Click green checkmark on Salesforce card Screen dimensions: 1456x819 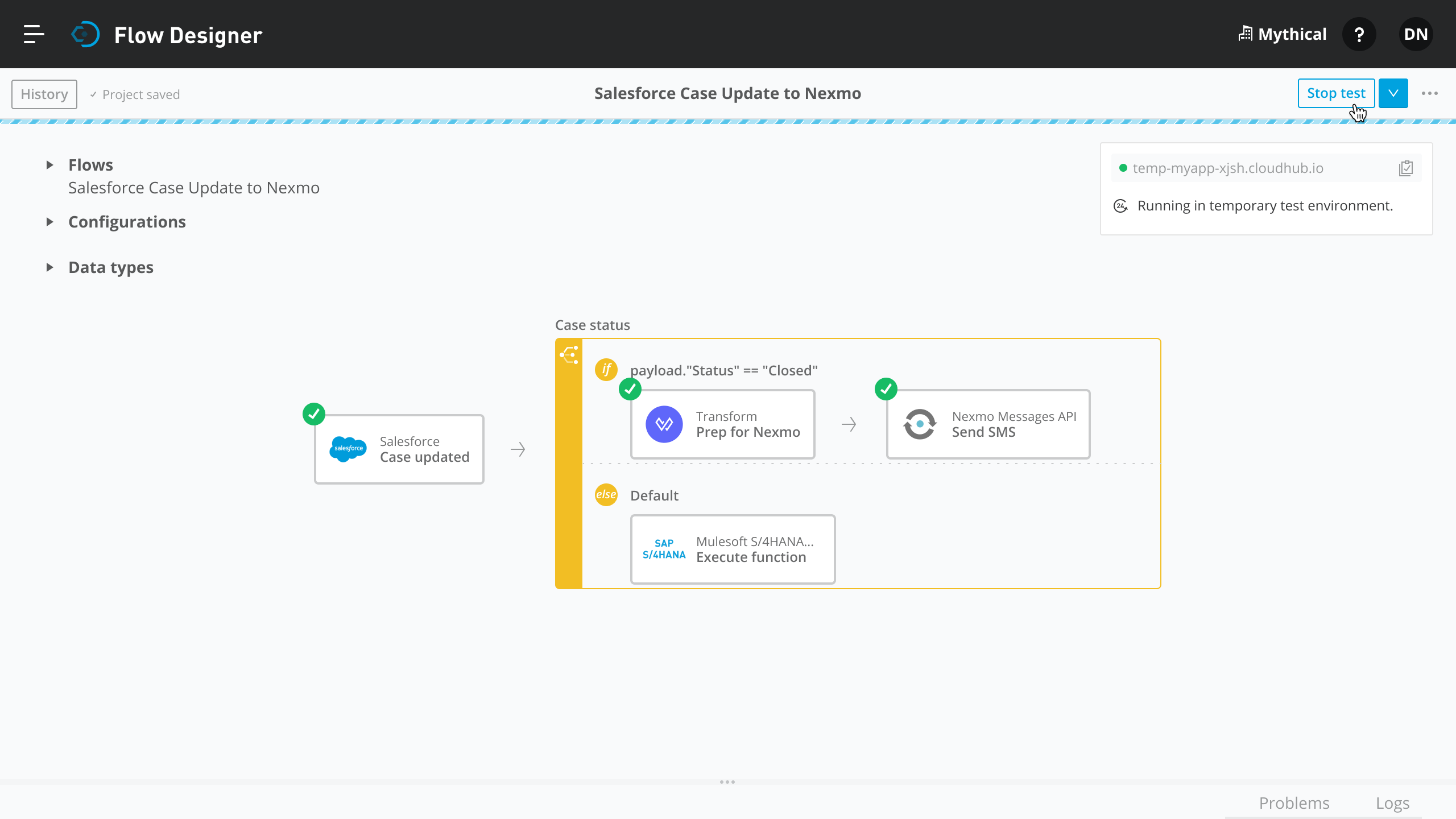[x=314, y=414]
